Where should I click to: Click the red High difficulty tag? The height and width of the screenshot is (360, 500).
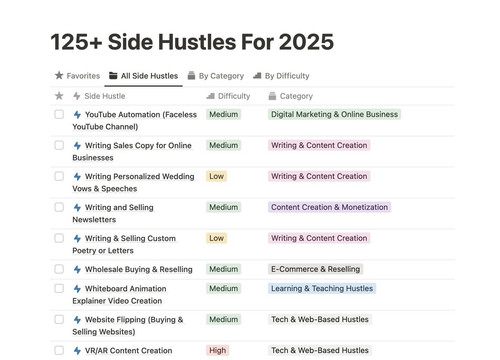(x=217, y=350)
